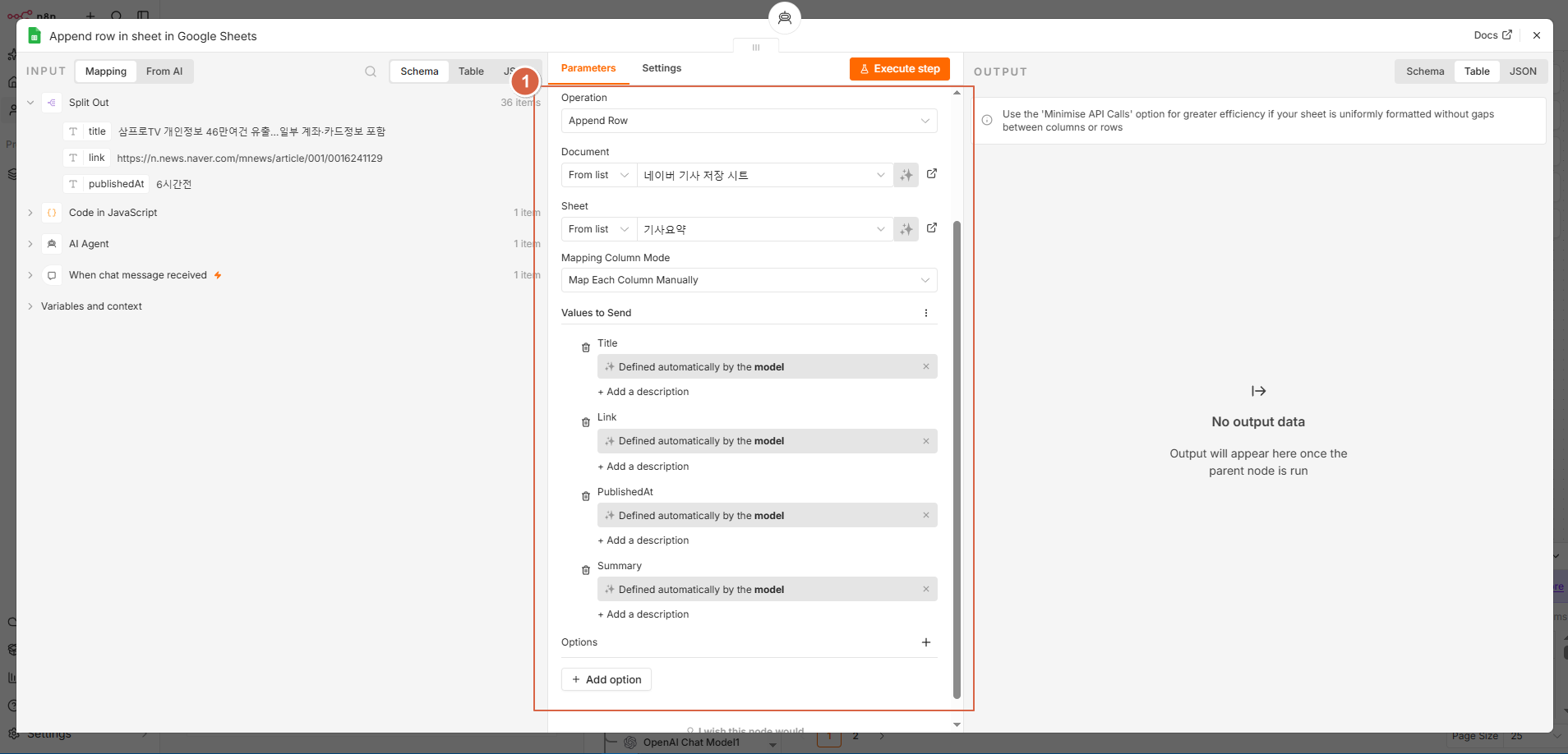Switch input view to Table
The height and width of the screenshot is (754, 1568).
pos(471,71)
